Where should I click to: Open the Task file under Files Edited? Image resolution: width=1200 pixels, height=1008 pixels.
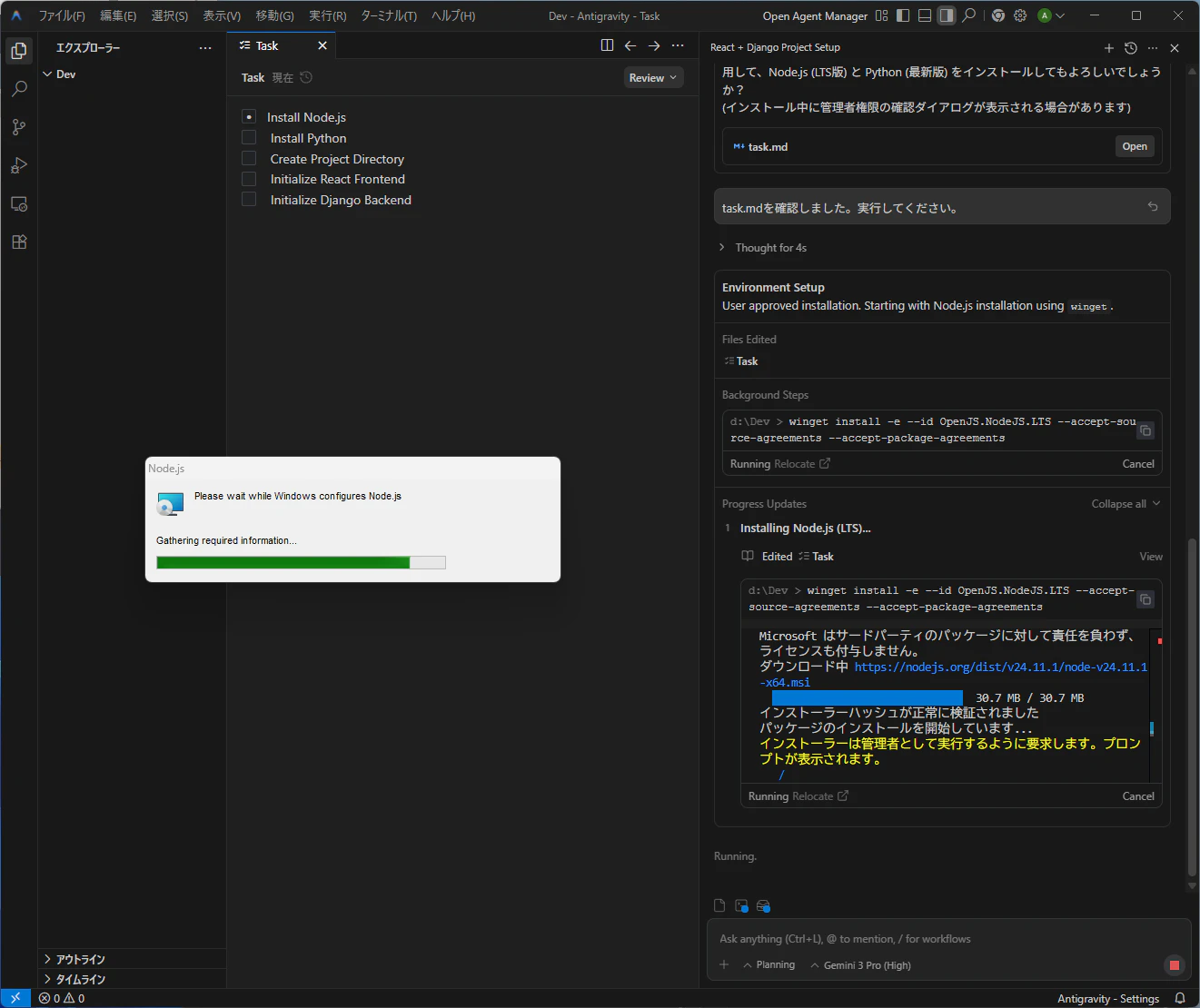[x=741, y=361]
